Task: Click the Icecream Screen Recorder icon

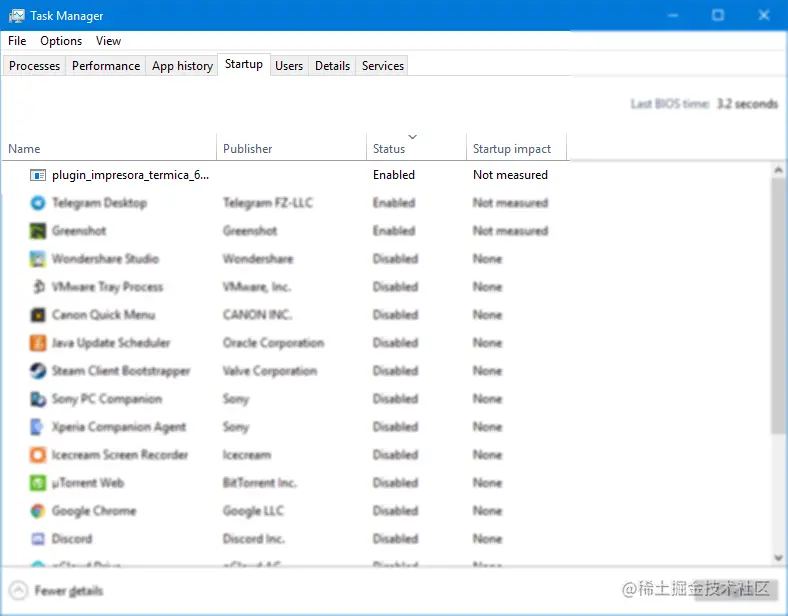Action: (x=38, y=455)
